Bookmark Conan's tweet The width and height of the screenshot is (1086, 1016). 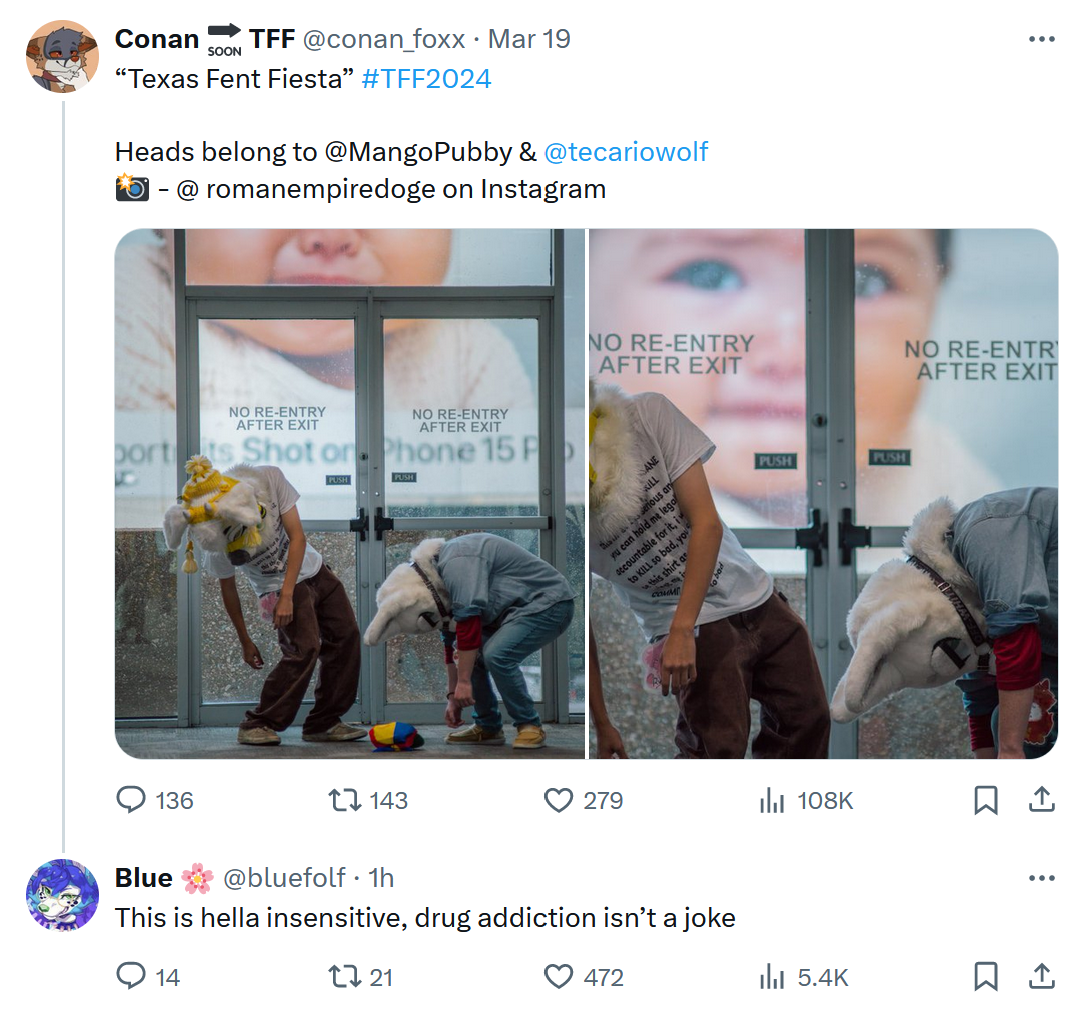(x=985, y=800)
